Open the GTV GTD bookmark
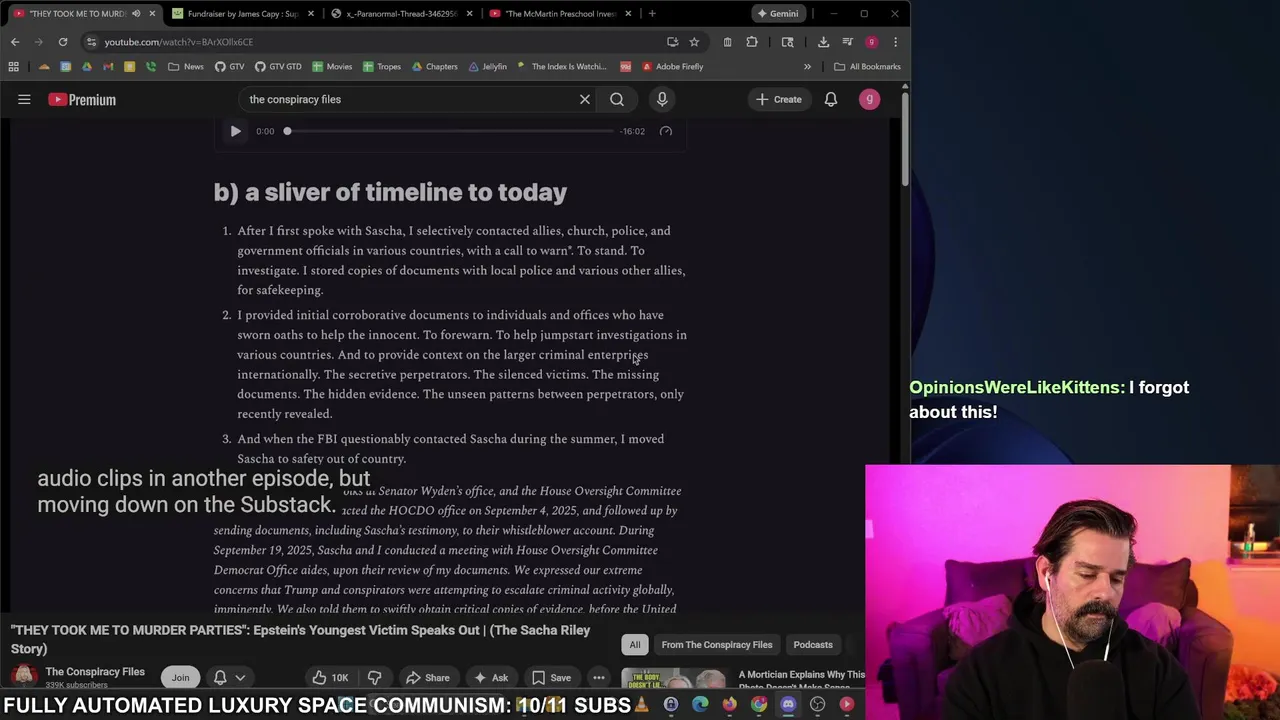 tap(278, 67)
